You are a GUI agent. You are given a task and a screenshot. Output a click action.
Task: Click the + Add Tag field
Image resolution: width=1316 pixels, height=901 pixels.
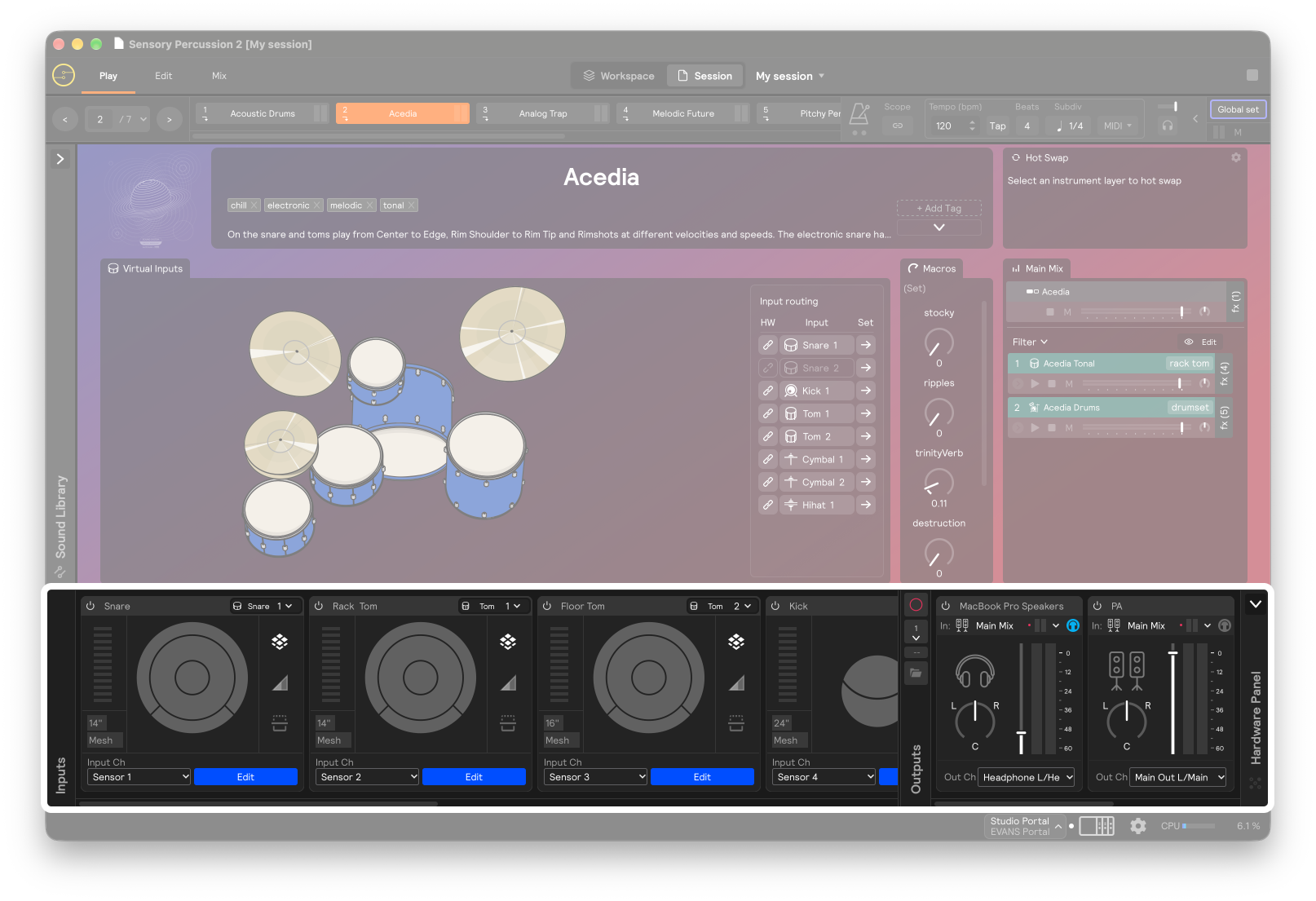(x=938, y=208)
